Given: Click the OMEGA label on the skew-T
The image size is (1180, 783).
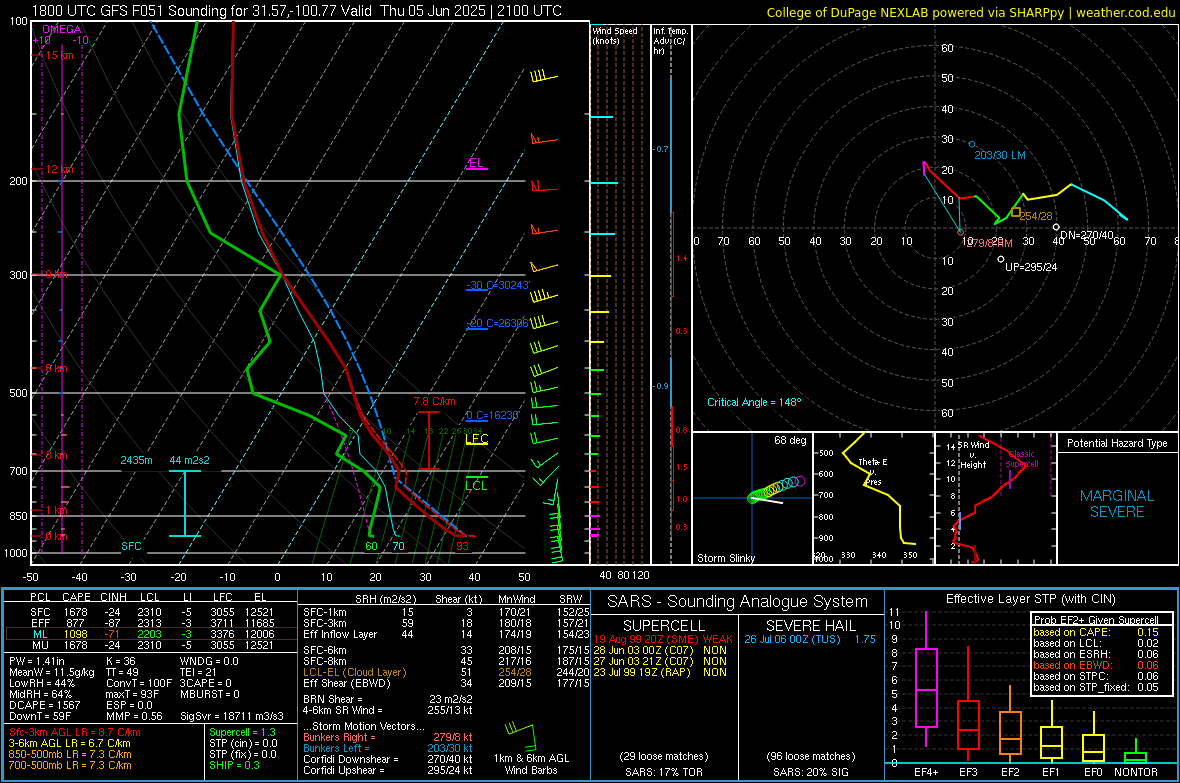Looking at the screenshot, I should (x=62, y=29).
